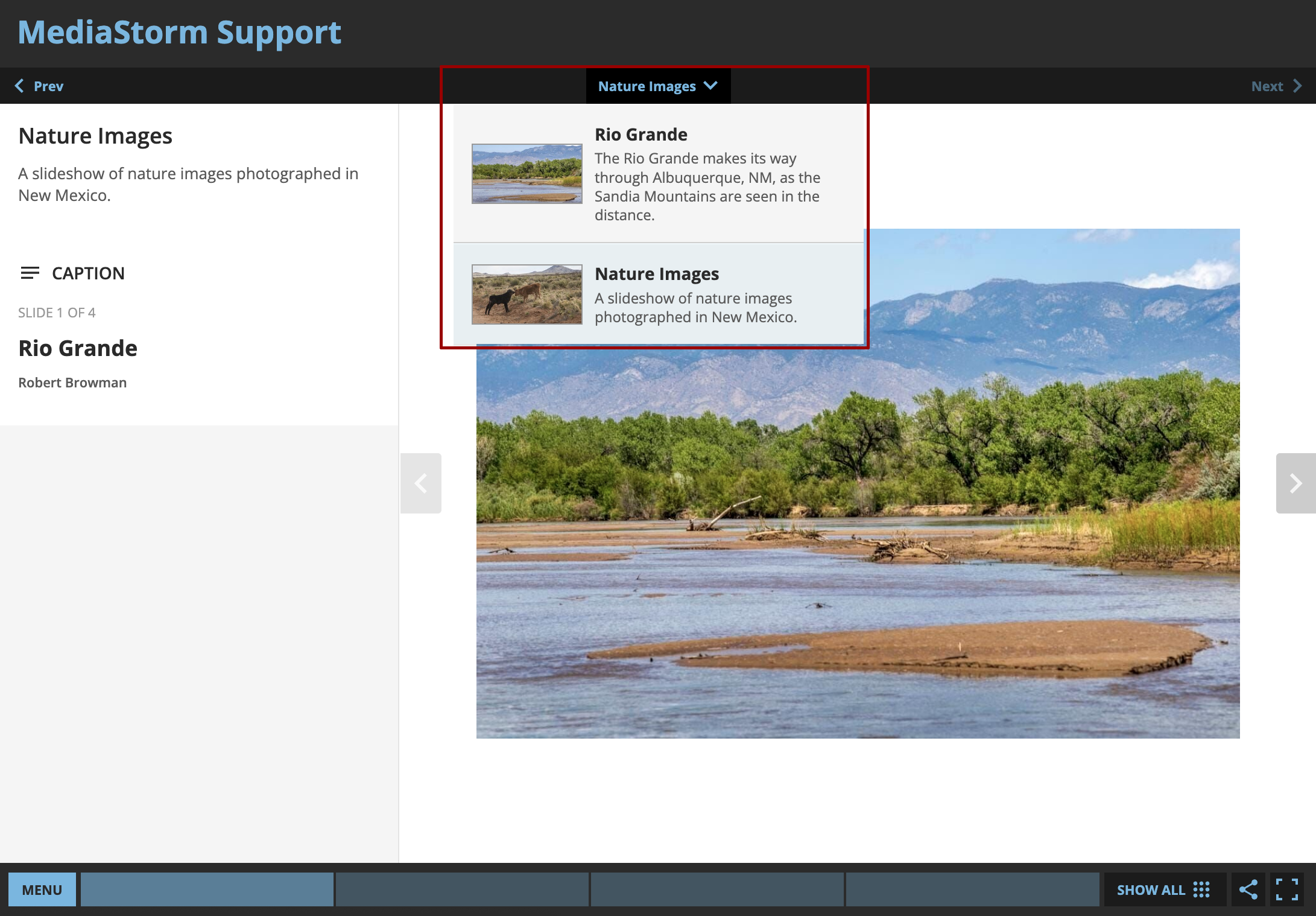Image resolution: width=1316 pixels, height=916 pixels.
Task: Click the horses thumbnail in dropdown
Action: 527,294
